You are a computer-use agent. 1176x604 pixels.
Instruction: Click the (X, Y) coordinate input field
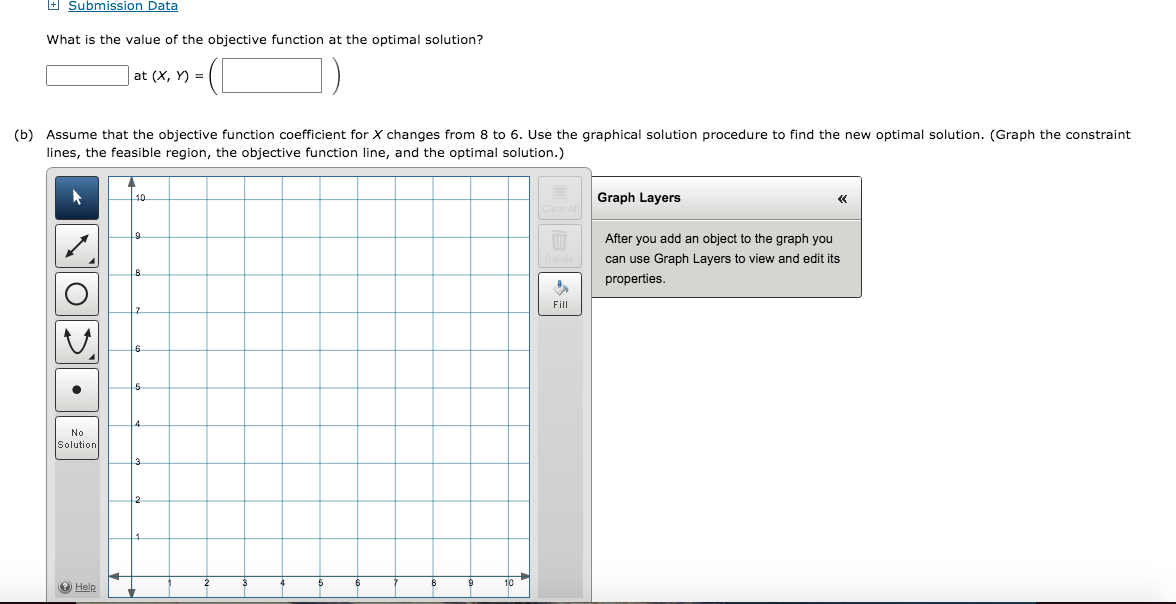click(272, 76)
